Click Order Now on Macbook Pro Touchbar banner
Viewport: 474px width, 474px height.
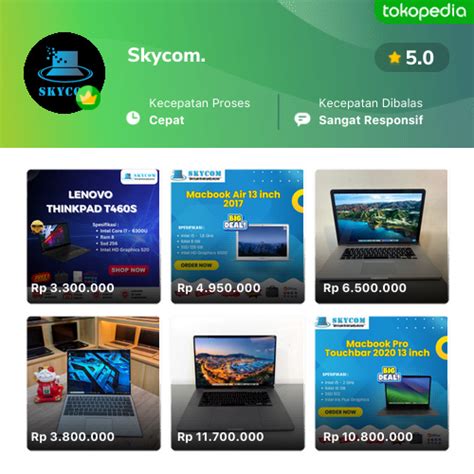point(340,412)
